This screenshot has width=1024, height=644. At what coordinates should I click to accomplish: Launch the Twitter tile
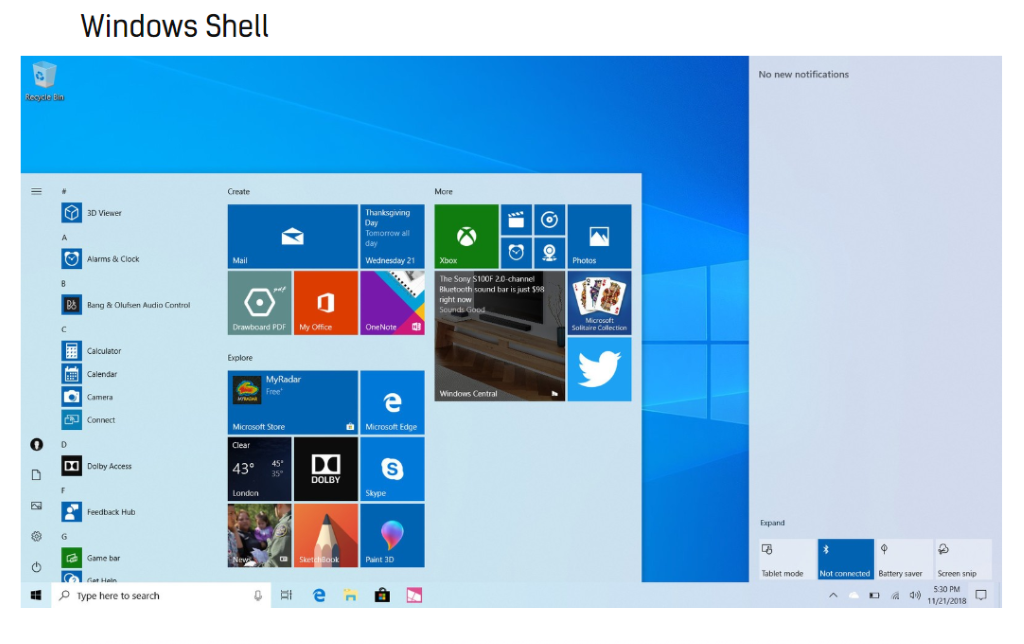click(x=599, y=369)
